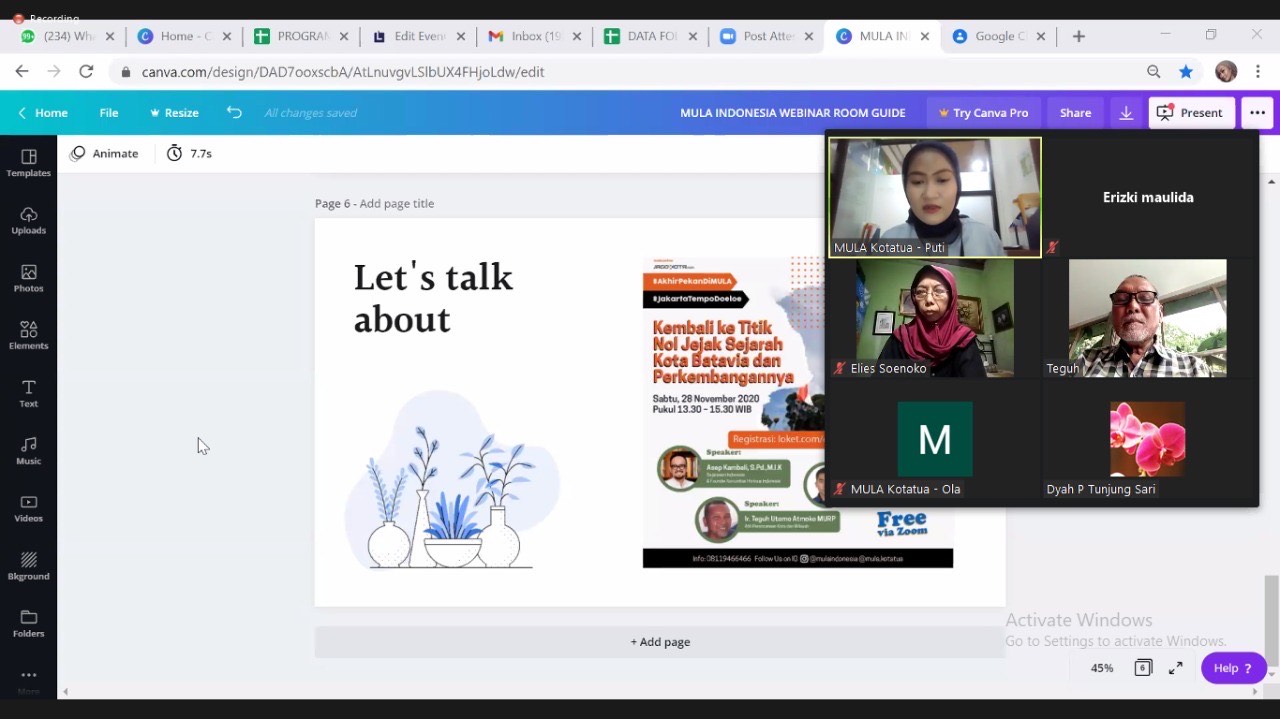
Task: Open the 45% zoom level control
Action: tap(1102, 668)
